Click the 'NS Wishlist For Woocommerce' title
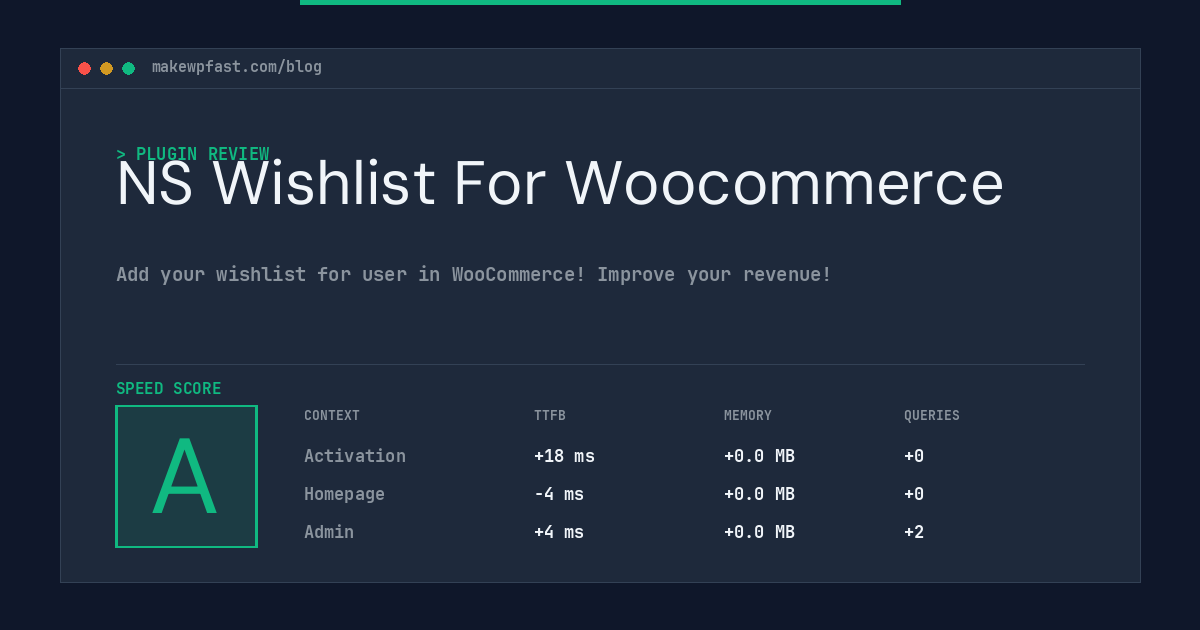 click(x=560, y=184)
